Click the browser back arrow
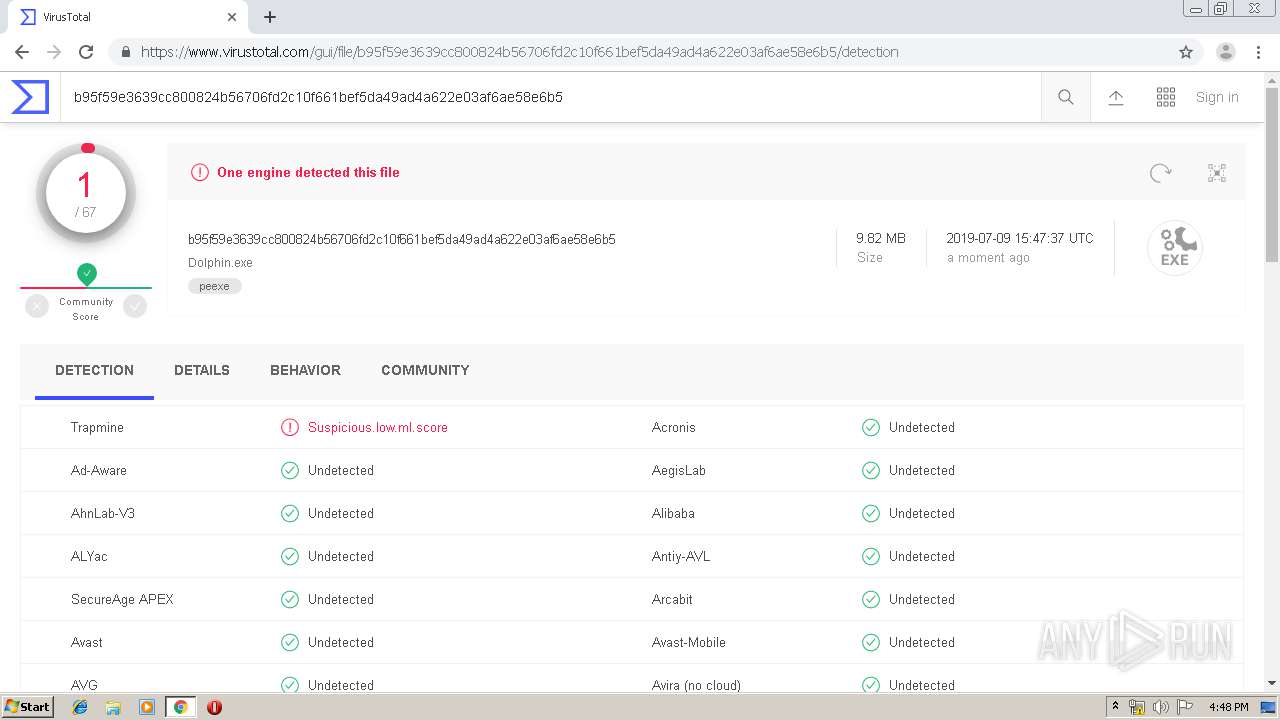This screenshot has width=1280, height=720. click(22, 52)
